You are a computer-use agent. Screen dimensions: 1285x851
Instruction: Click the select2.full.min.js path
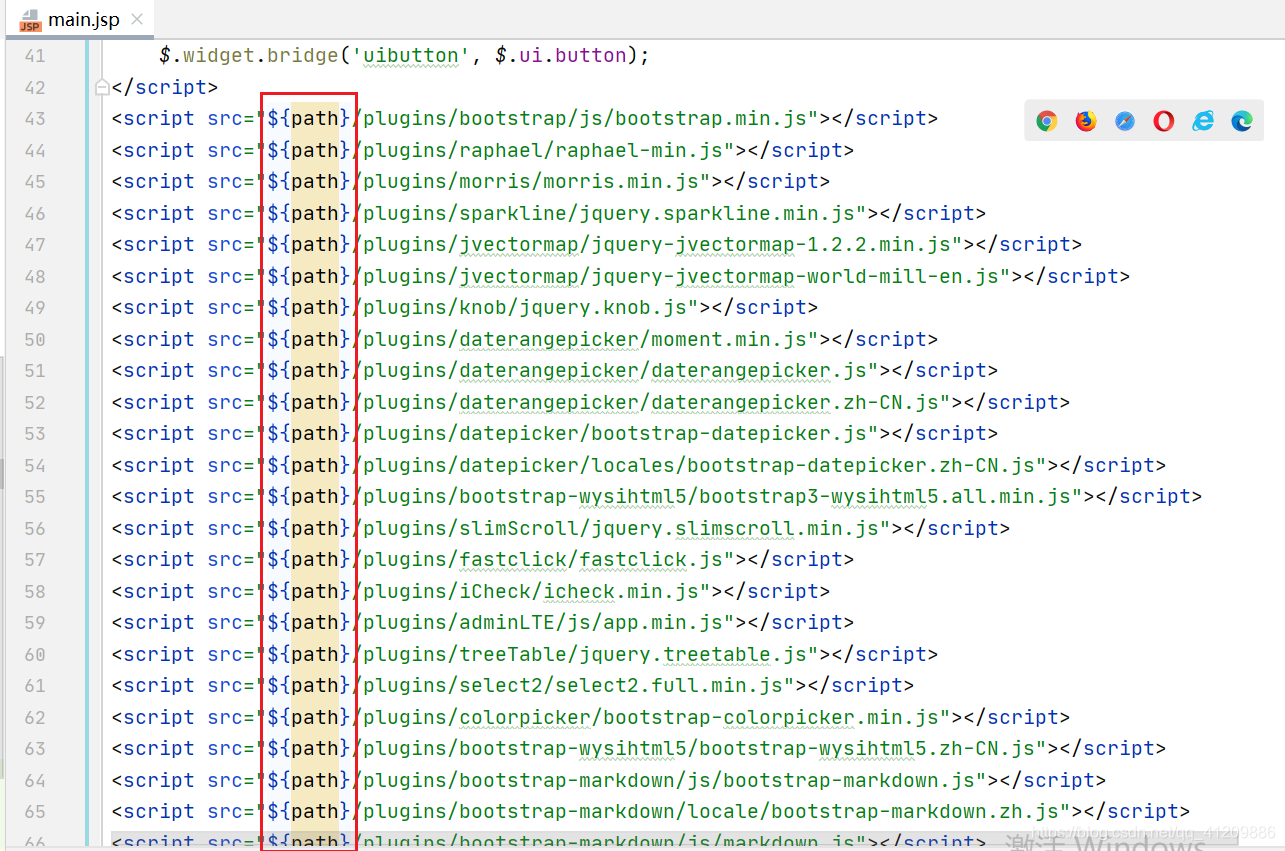pos(572,686)
